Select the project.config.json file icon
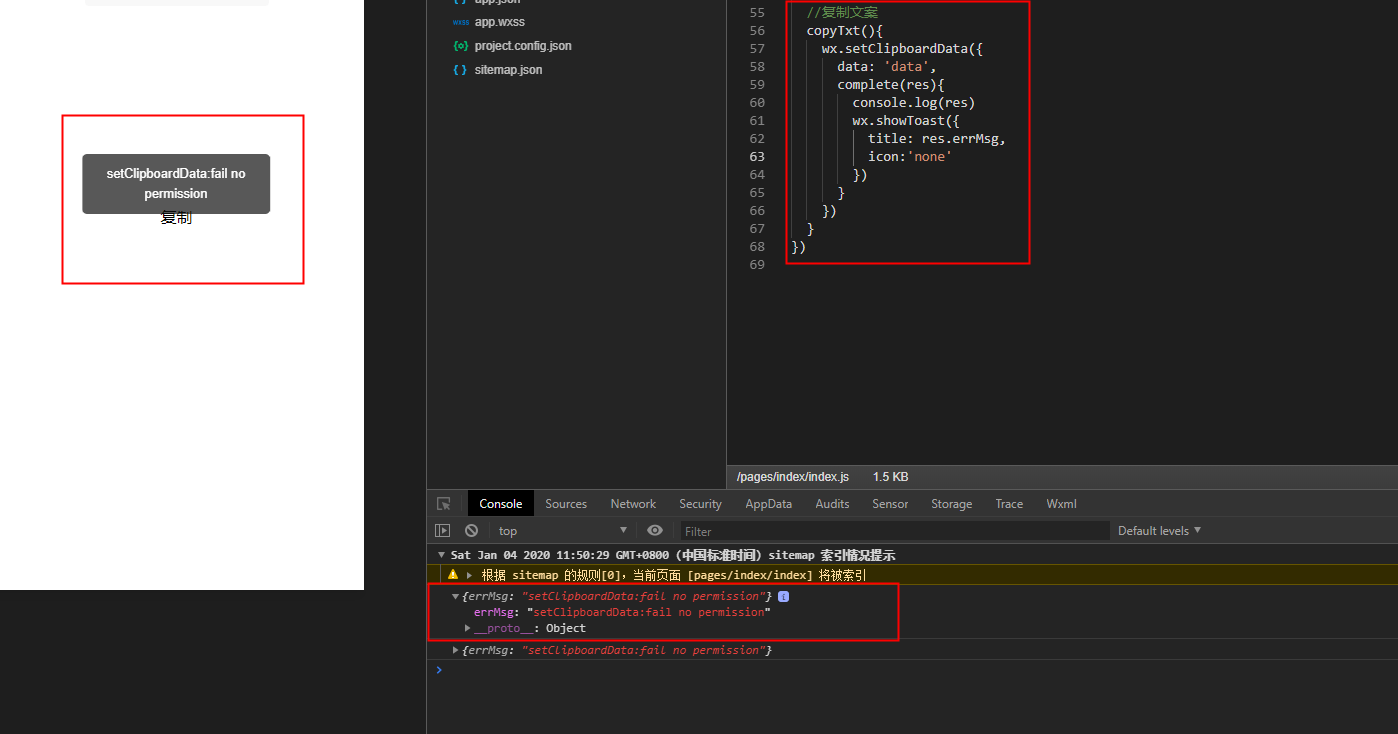The height and width of the screenshot is (734, 1398). point(460,46)
